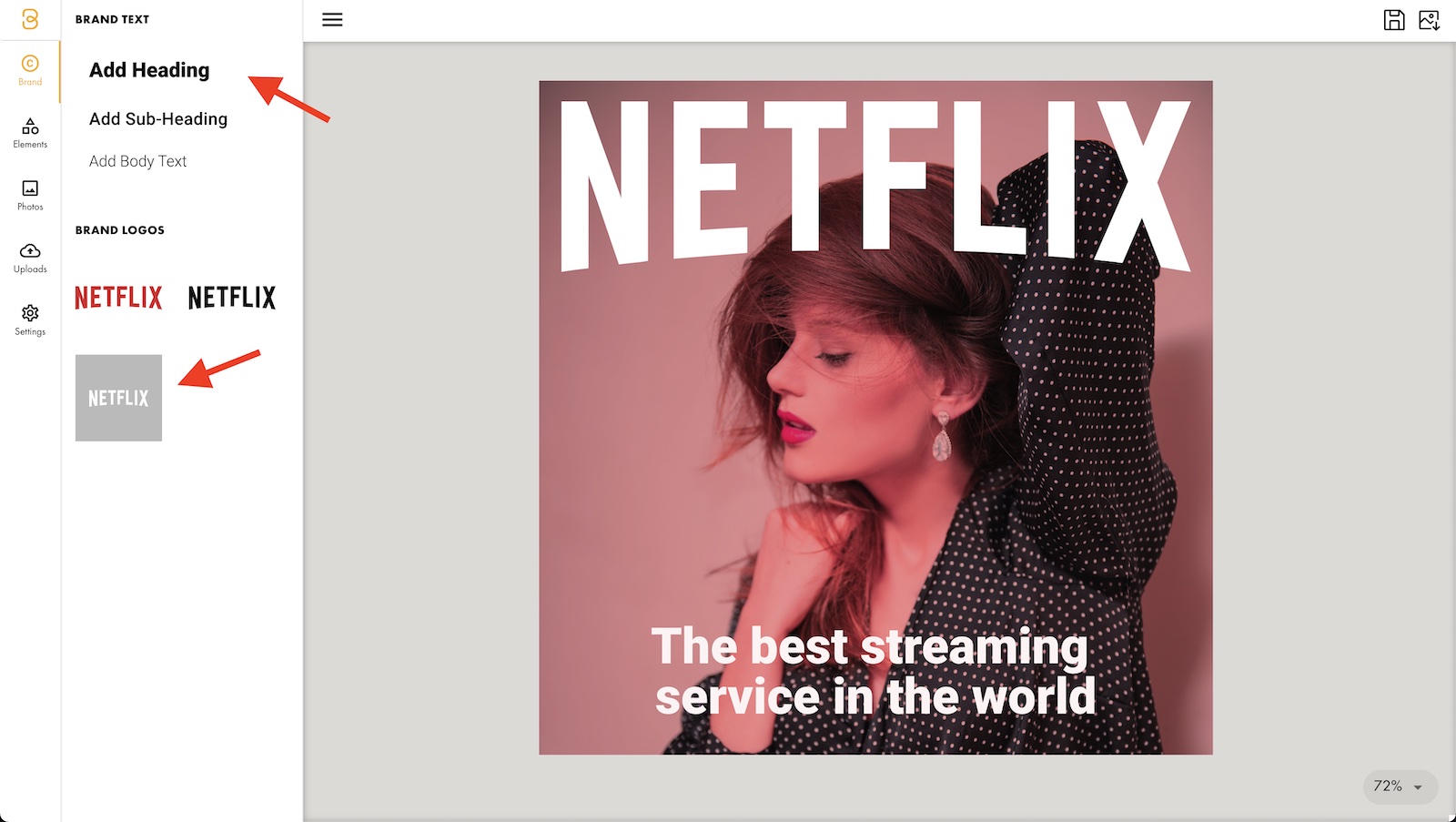The image size is (1456, 822).
Task: Open the Settings sidebar tab
Action: 30,320
